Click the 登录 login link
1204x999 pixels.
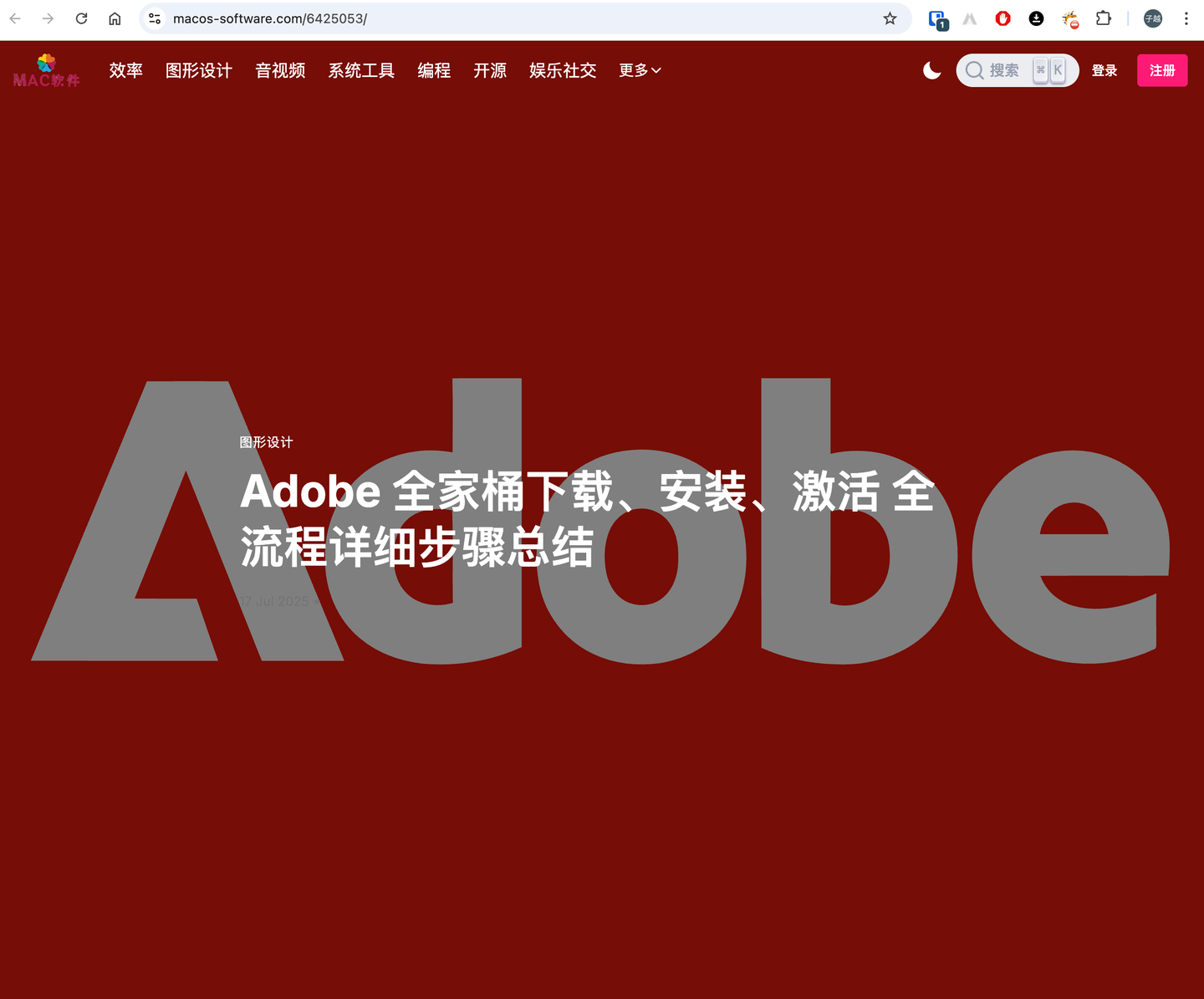click(x=1105, y=70)
